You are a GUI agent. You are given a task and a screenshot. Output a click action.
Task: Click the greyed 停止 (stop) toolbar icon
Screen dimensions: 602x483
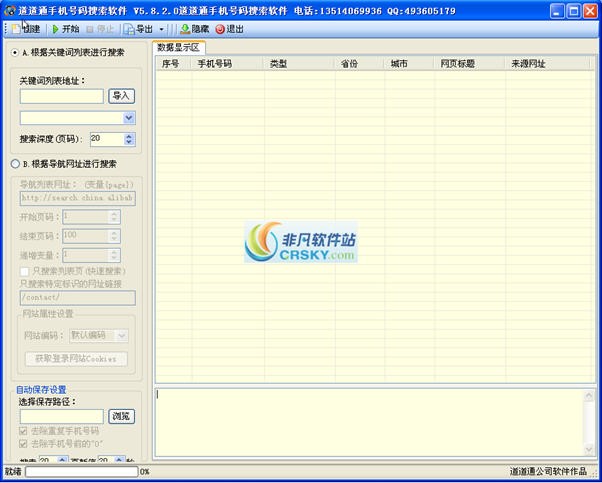[100, 29]
